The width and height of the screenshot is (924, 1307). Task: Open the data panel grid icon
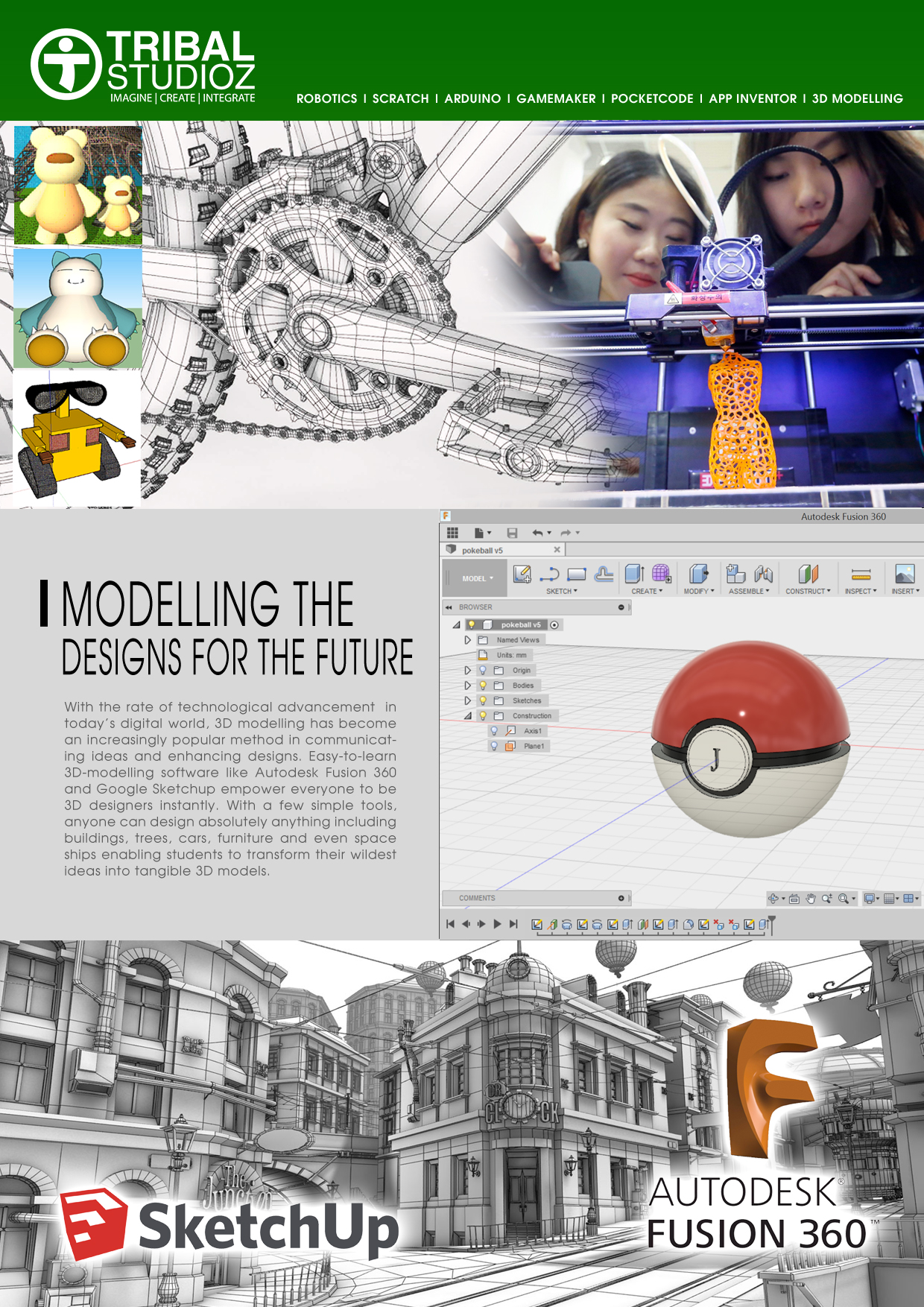pos(452,533)
